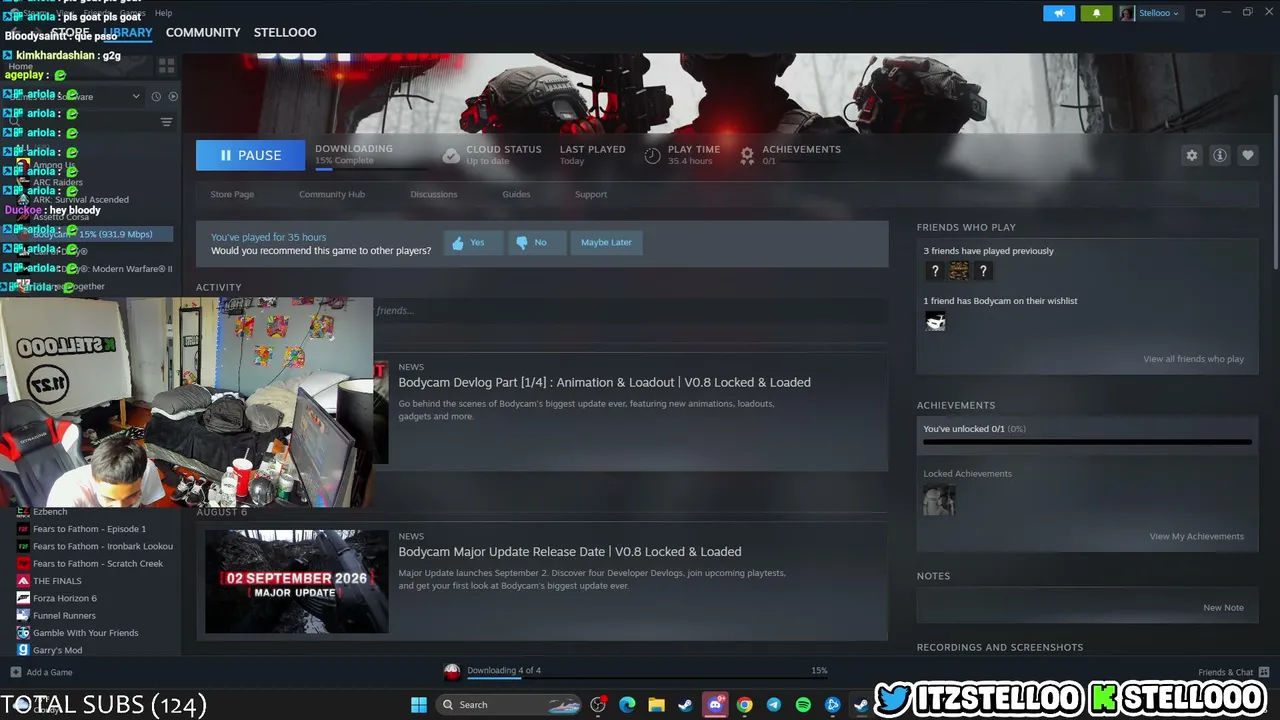This screenshot has width=1280, height=720.
Task: Open the COMMUNITY tab
Action: pyautogui.click(x=203, y=32)
